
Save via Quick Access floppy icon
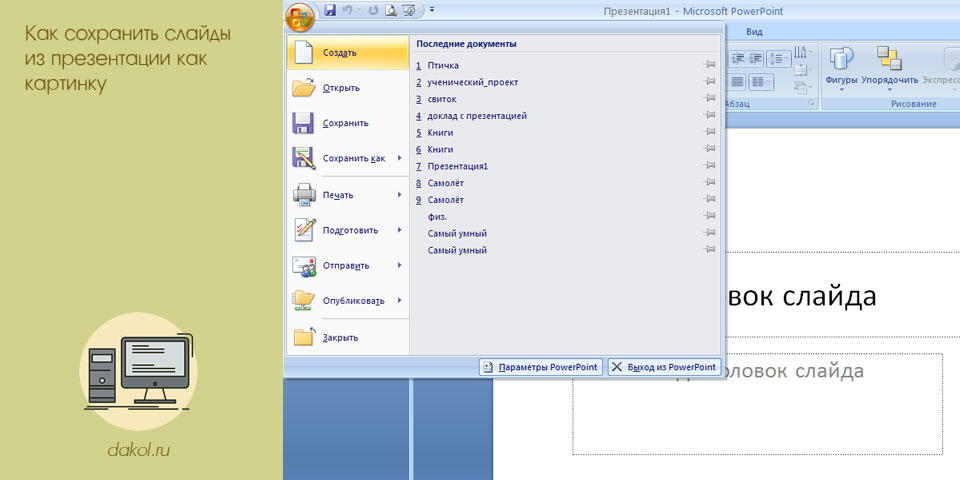[x=331, y=10]
